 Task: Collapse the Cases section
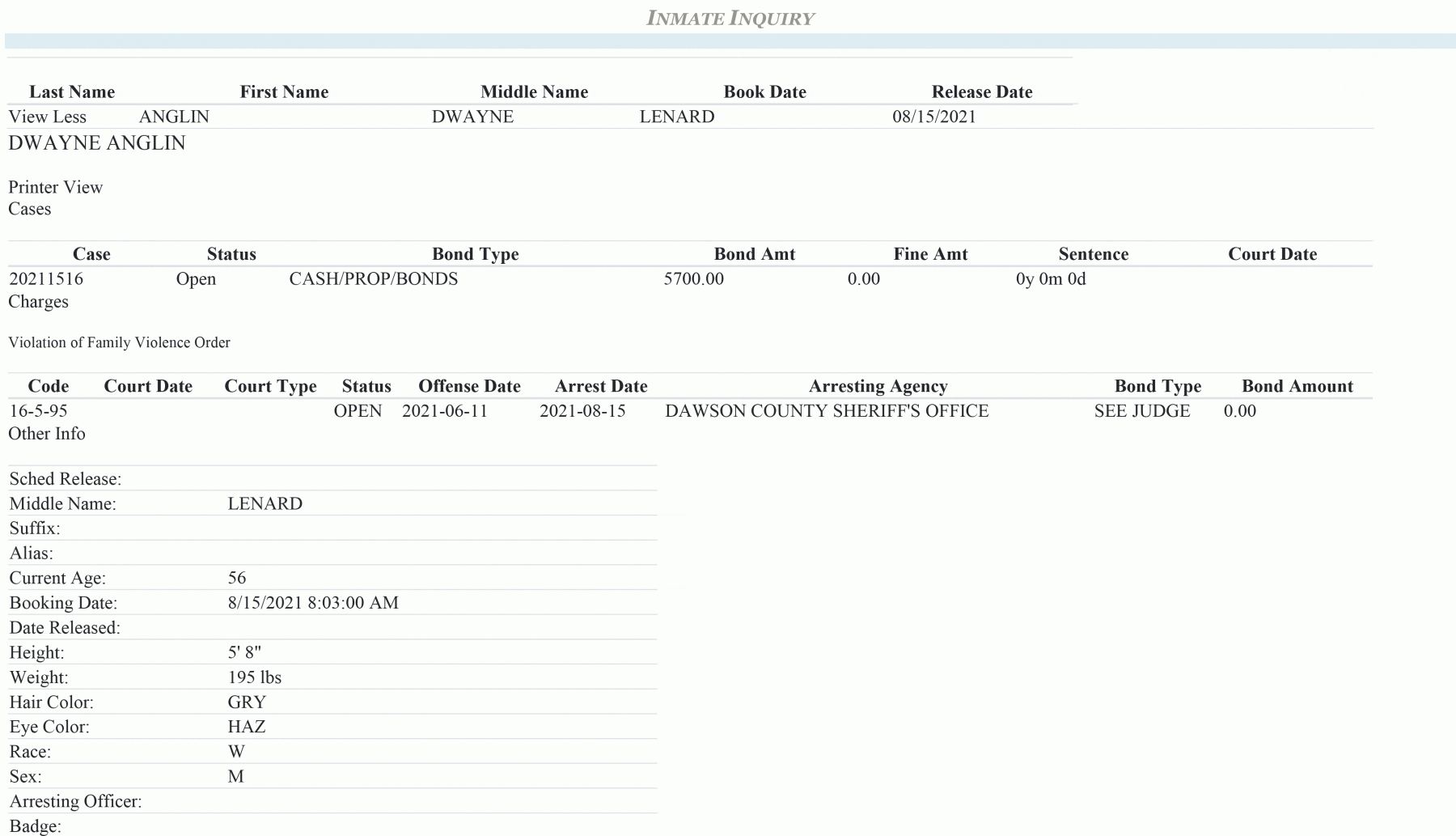[30, 209]
